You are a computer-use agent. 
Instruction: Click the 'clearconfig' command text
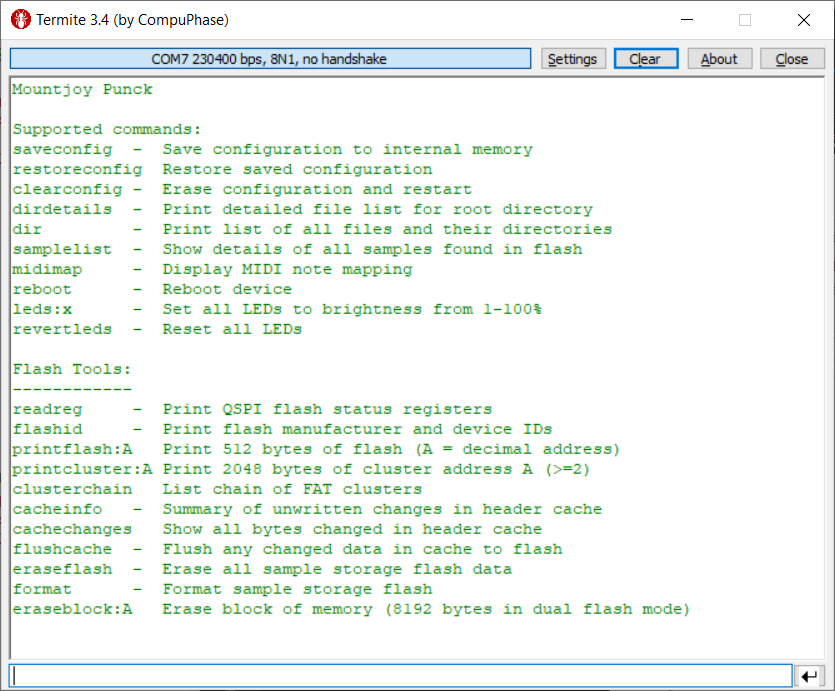(x=67, y=189)
